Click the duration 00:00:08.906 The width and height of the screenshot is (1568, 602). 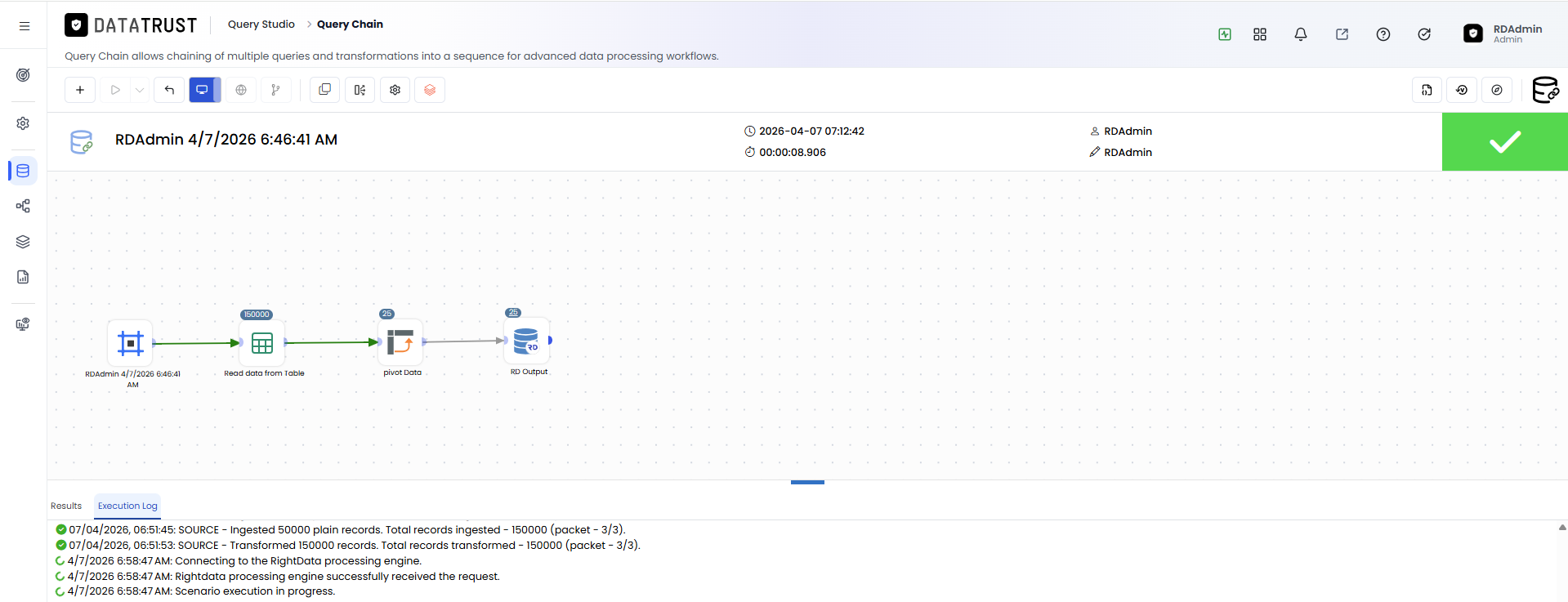click(793, 153)
